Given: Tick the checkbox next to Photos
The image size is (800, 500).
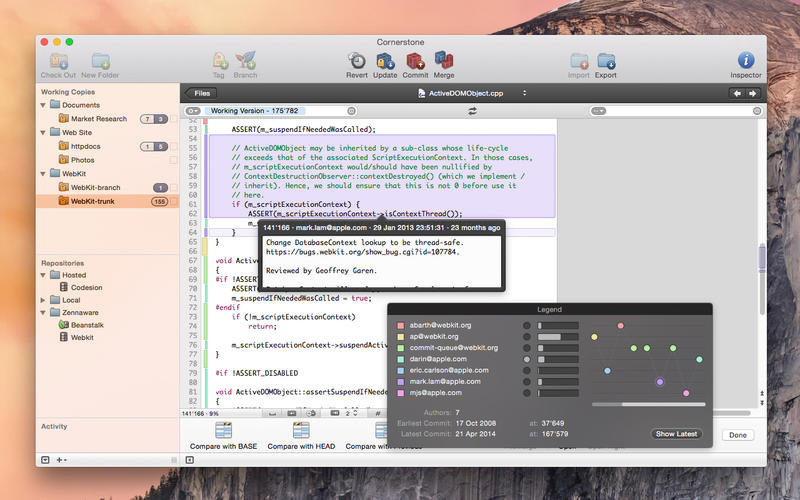Looking at the screenshot, I should pyautogui.click(x=173, y=160).
